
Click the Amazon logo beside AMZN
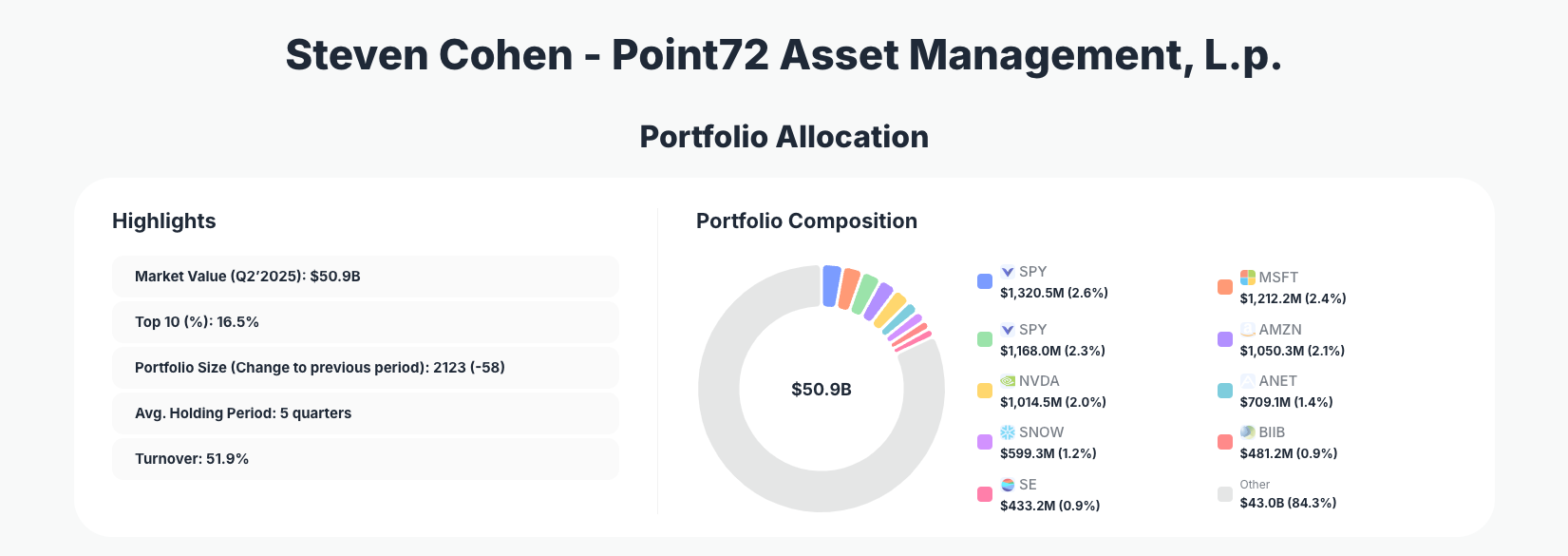[1248, 330]
